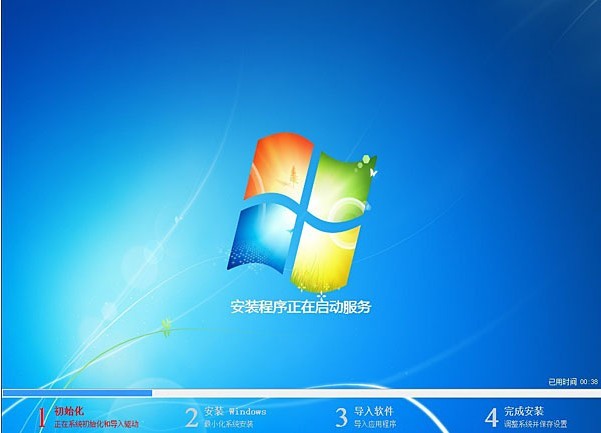This screenshot has width=601, height=433.
Task: Click the 已用时间 elapsed time readout
Action: (x=573, y=382)
